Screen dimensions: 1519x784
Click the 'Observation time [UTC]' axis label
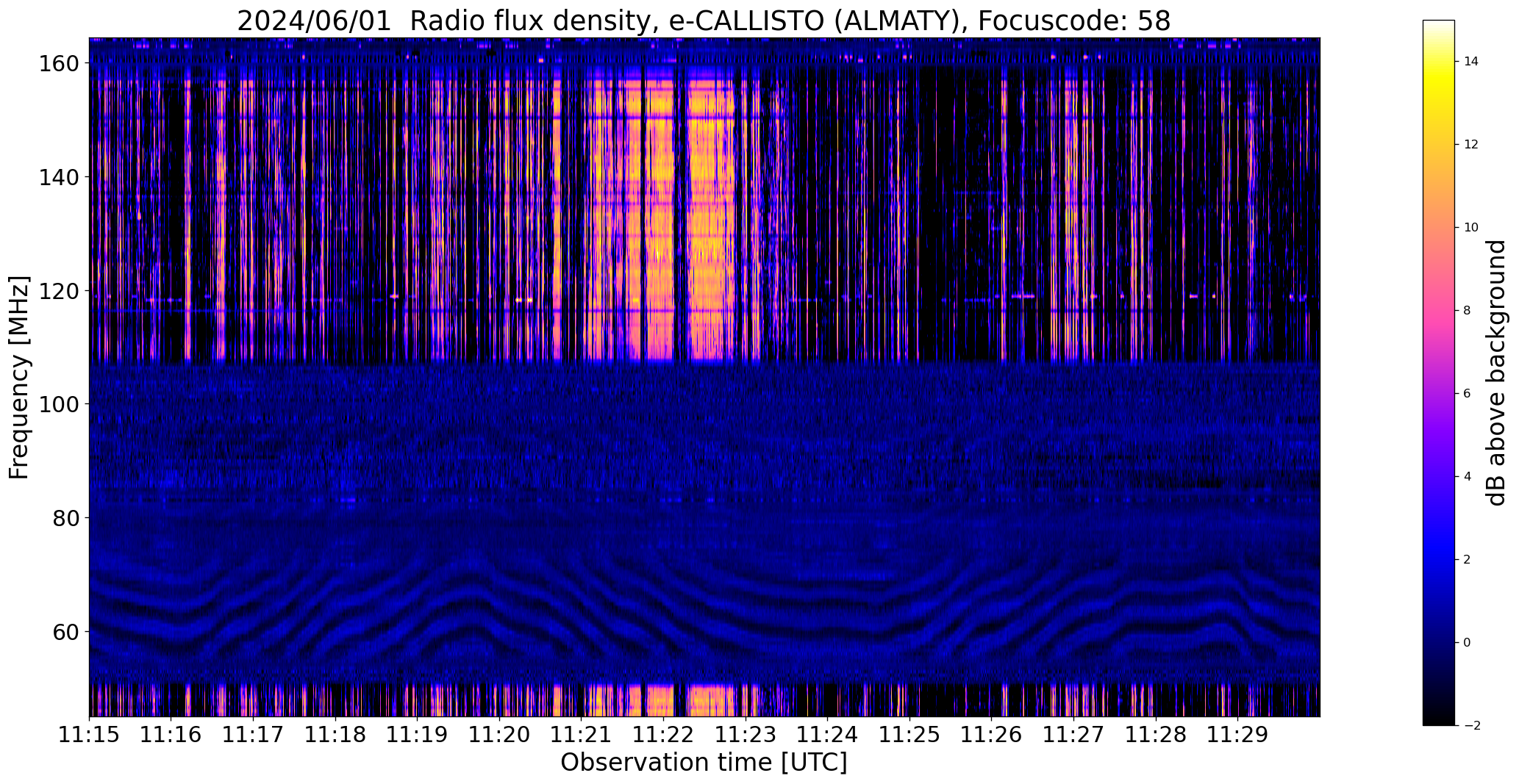704,762
